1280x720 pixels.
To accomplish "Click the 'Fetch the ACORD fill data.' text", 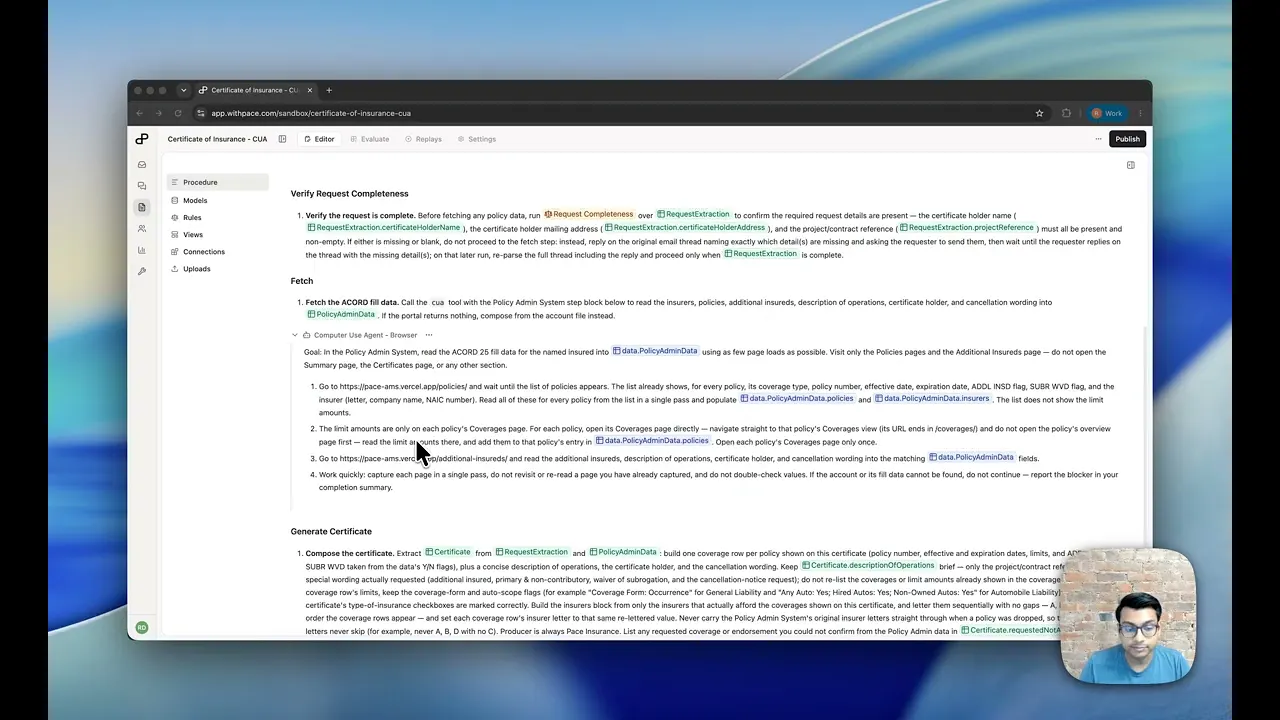I will coord(352,302).
